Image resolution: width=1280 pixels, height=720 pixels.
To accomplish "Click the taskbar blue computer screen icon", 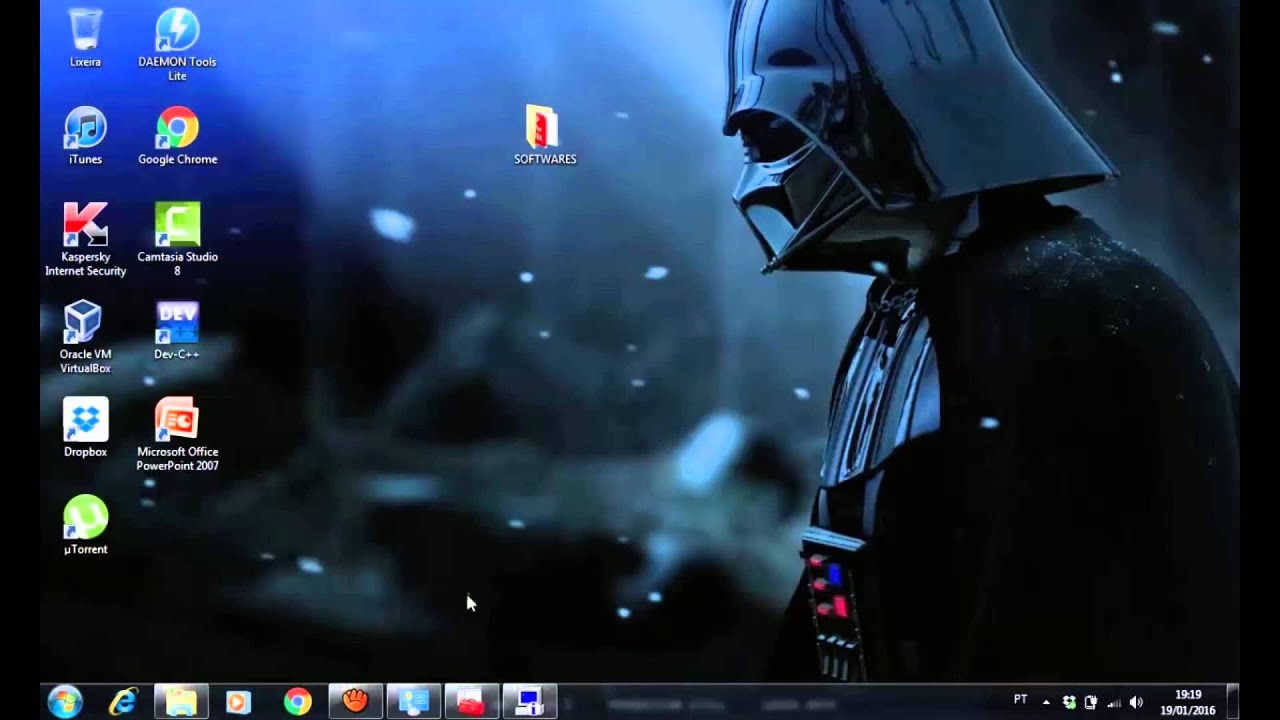I will (x=529, y=702).
